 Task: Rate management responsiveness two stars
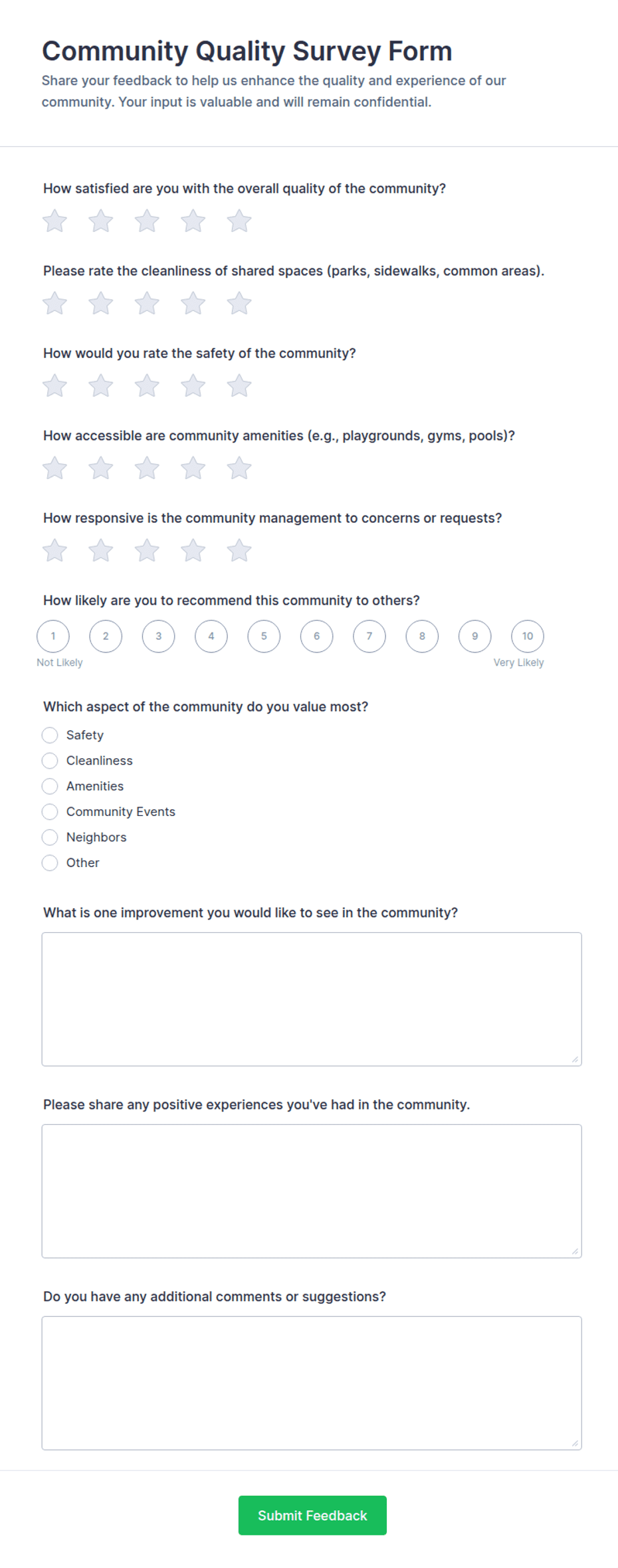click(x=101, y=551)
